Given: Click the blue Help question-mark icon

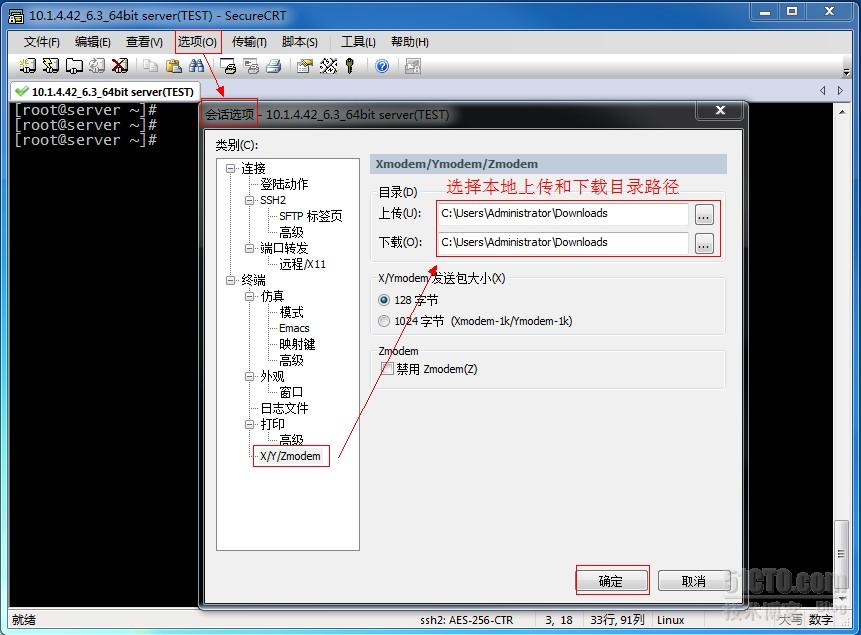Looking at the screenshot, I should pos(382,66).
